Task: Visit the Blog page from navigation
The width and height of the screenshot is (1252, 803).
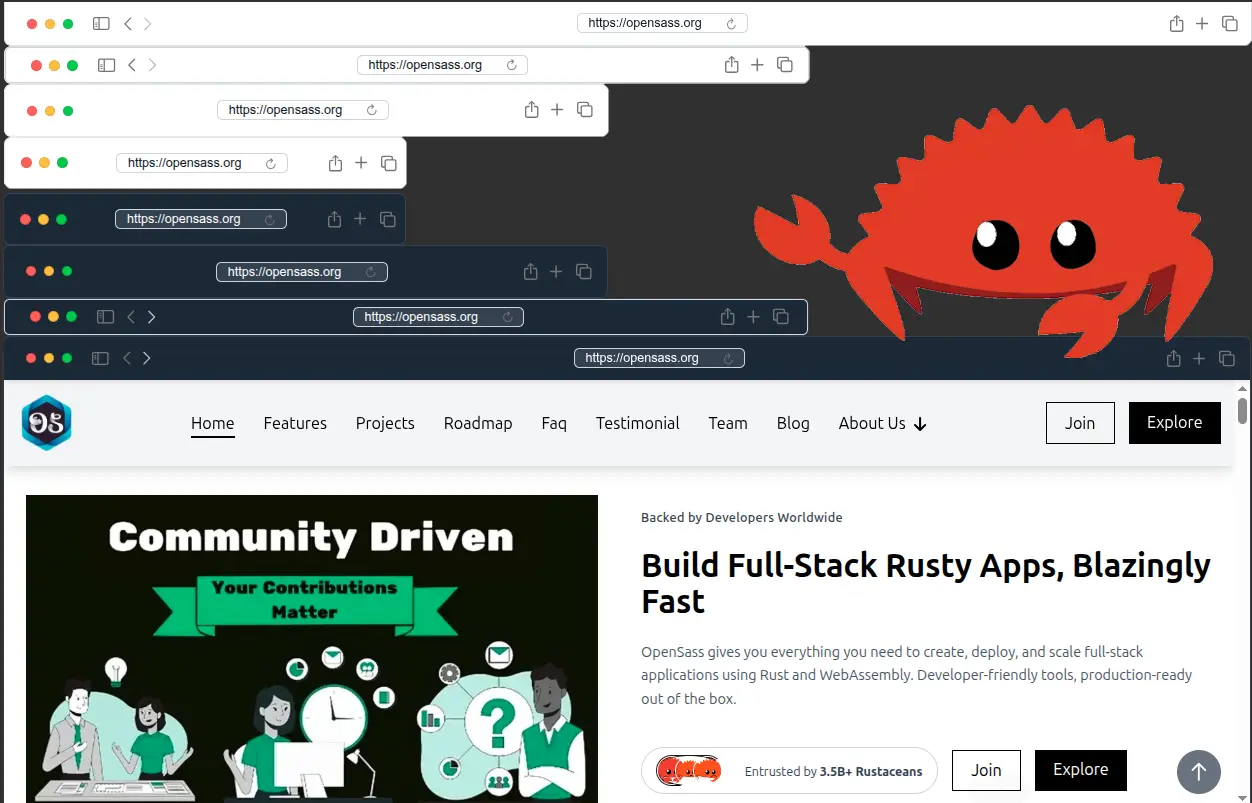Action: (x=793, y=423)
